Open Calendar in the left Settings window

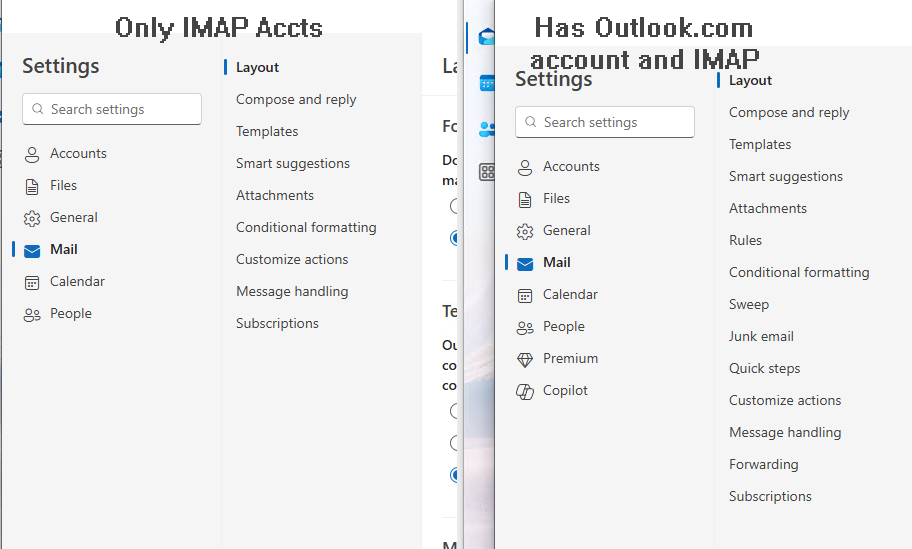[x=64, y=281]
